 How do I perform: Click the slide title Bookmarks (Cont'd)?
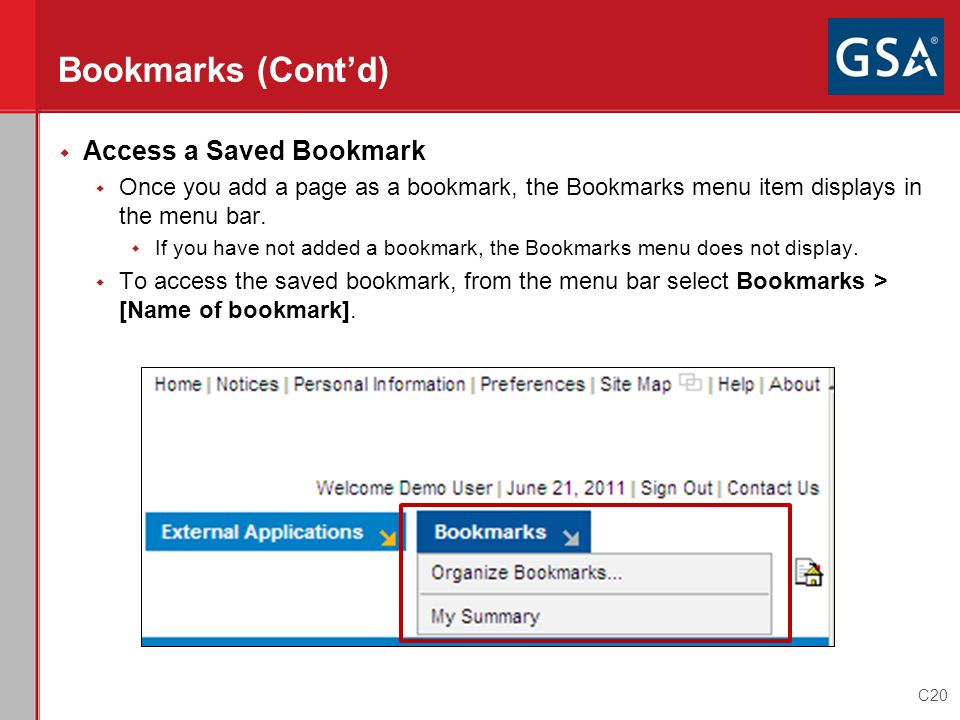[x=223, y=70]
